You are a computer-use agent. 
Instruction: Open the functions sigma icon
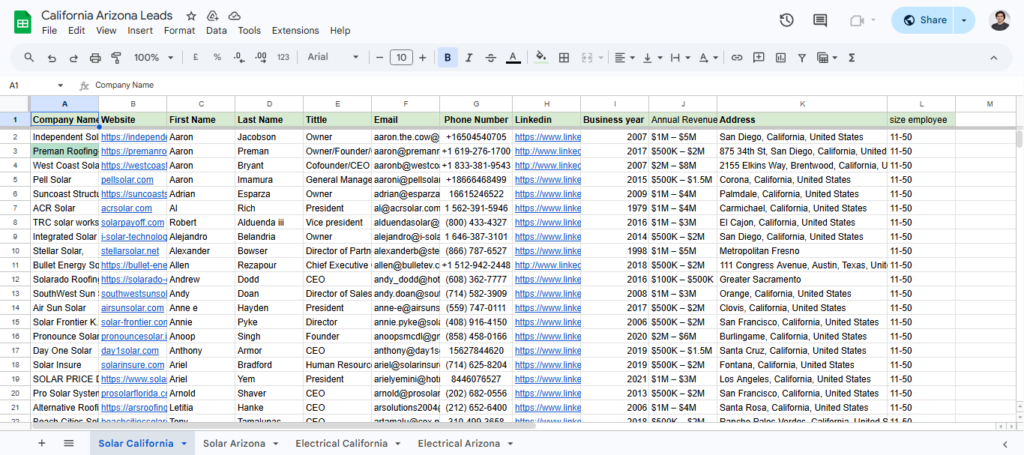click(x=852, y=57)
